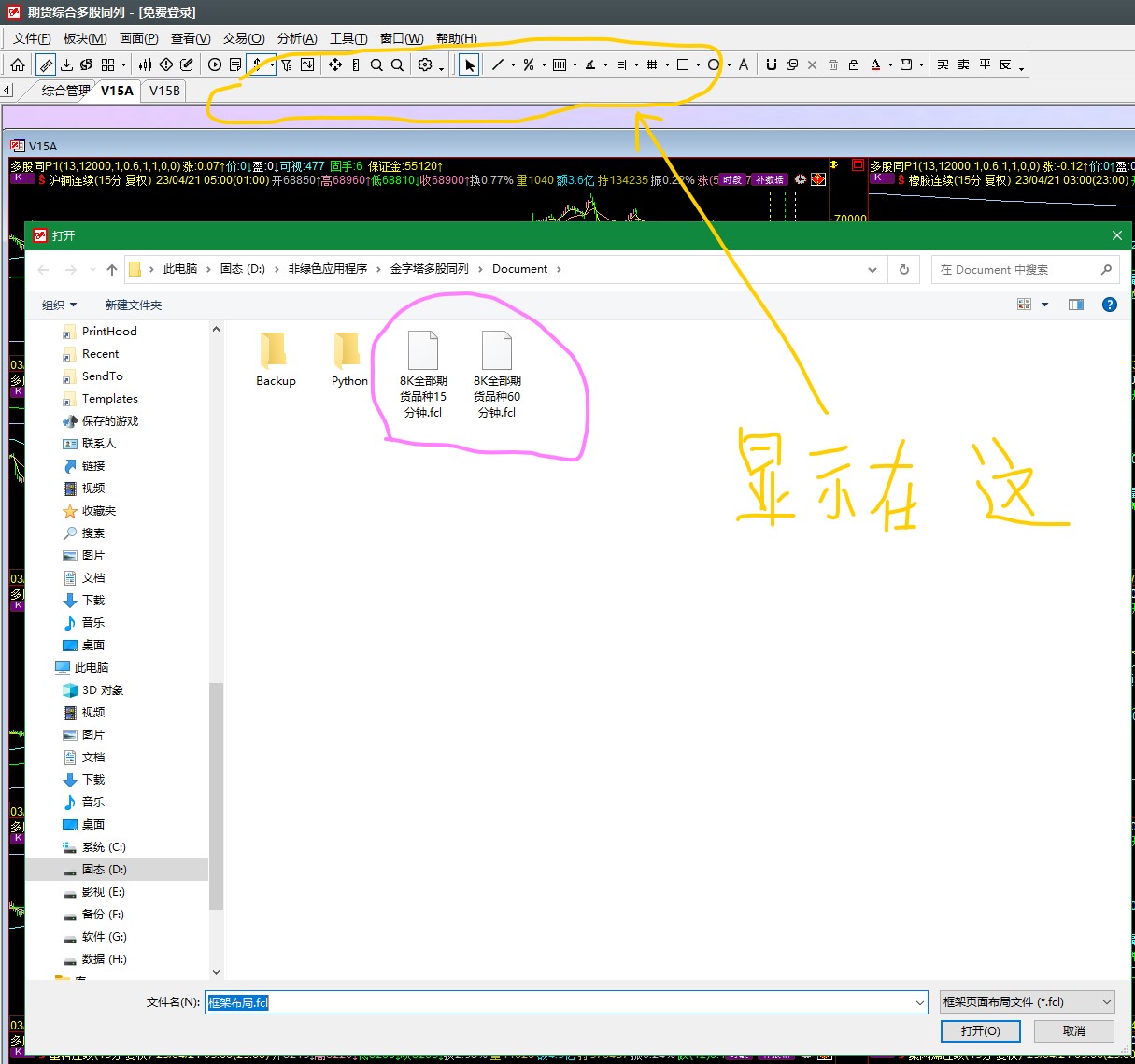1135x1064 pixels.
Task: Toggle the magnet snap icon
Action: pos(771,64)
